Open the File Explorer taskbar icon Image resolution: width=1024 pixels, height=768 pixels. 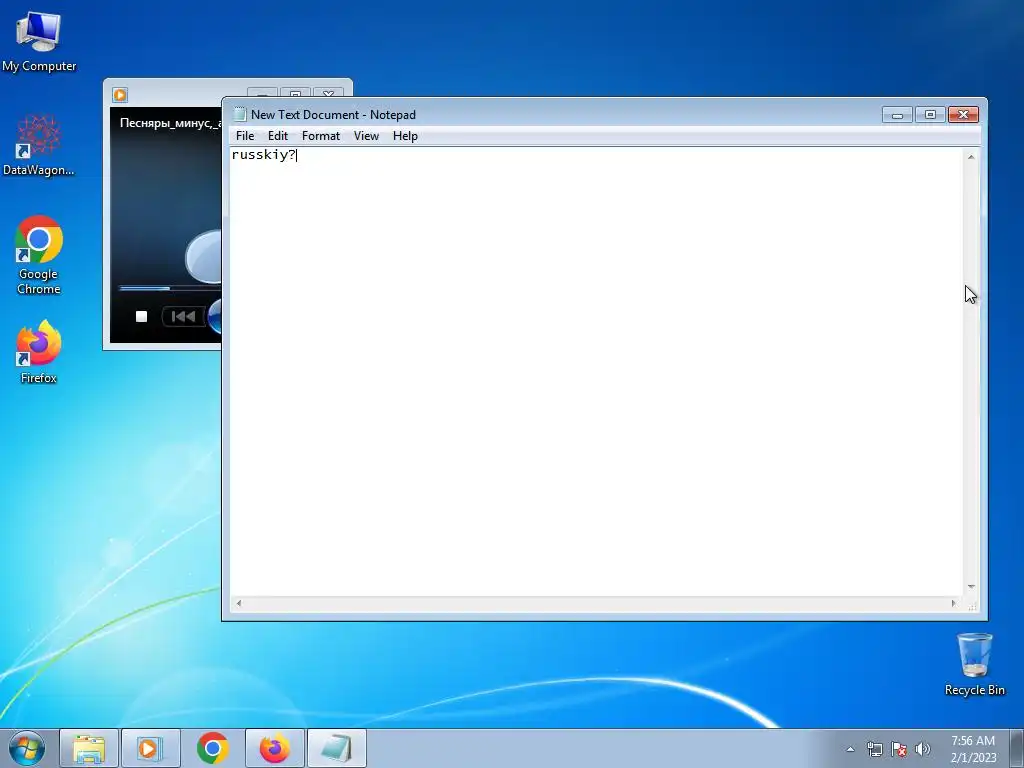89,748
